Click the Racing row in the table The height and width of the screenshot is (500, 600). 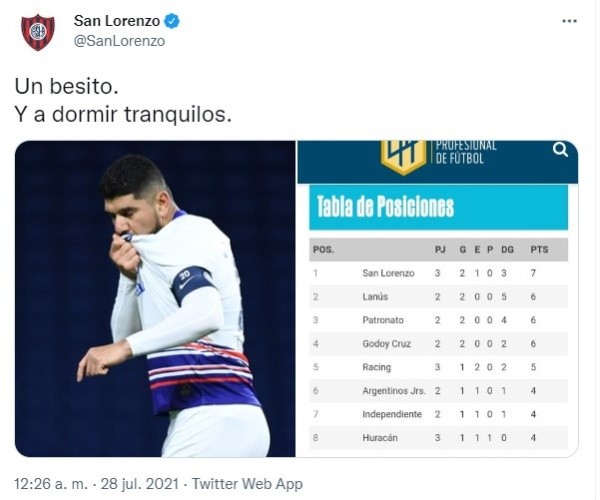[x=438, y=367]
